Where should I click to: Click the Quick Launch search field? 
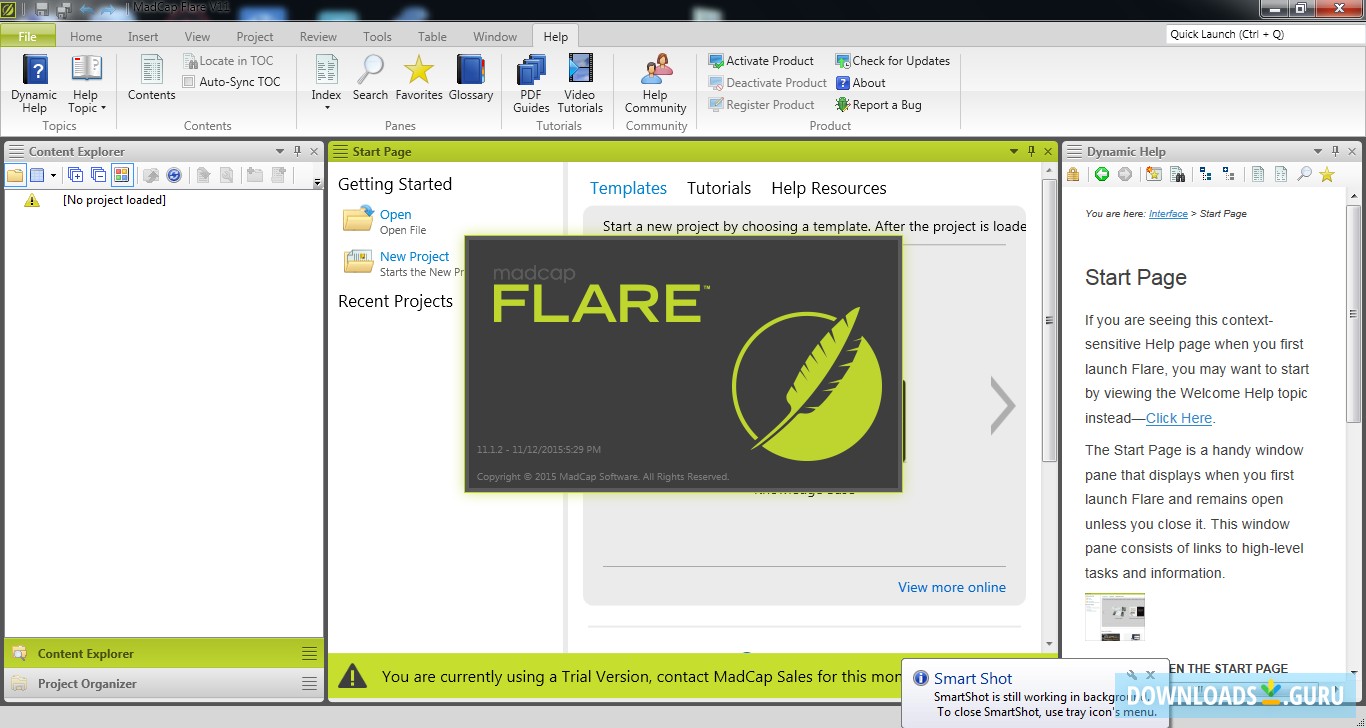[1264, 34]
